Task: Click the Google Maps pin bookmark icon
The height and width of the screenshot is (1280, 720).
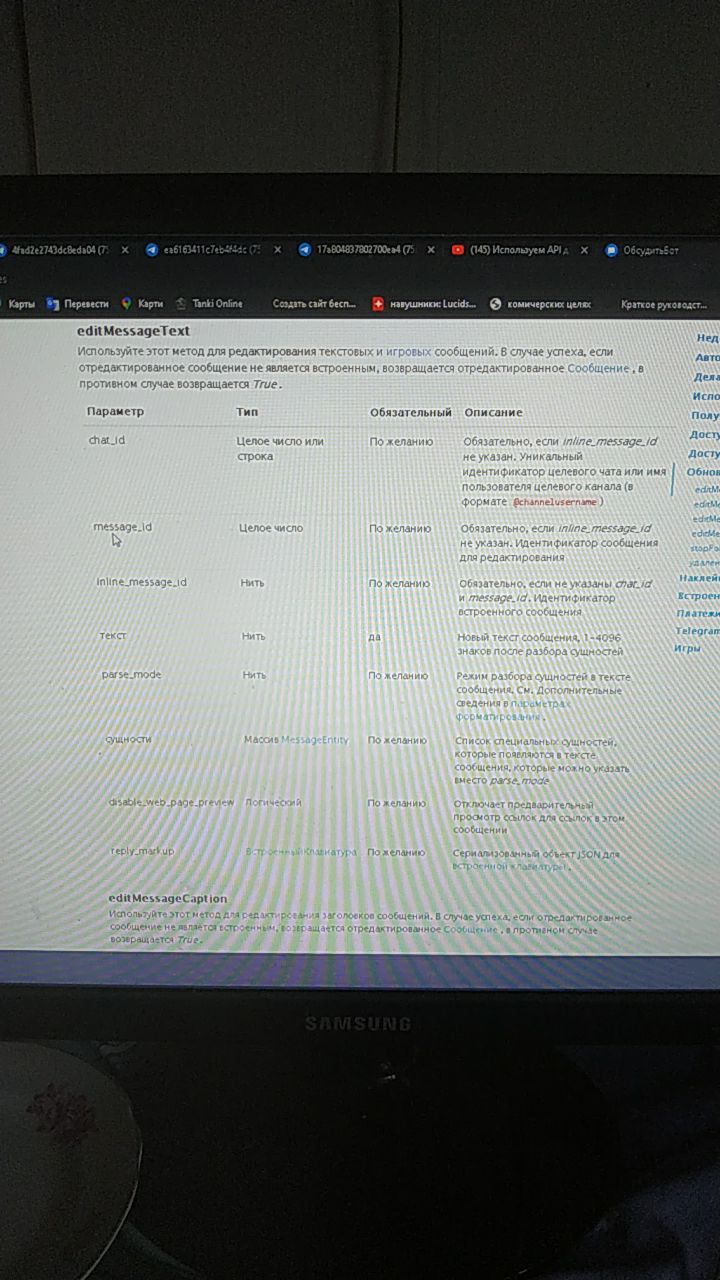Action: pyautogui.click(x=127, y=303)
